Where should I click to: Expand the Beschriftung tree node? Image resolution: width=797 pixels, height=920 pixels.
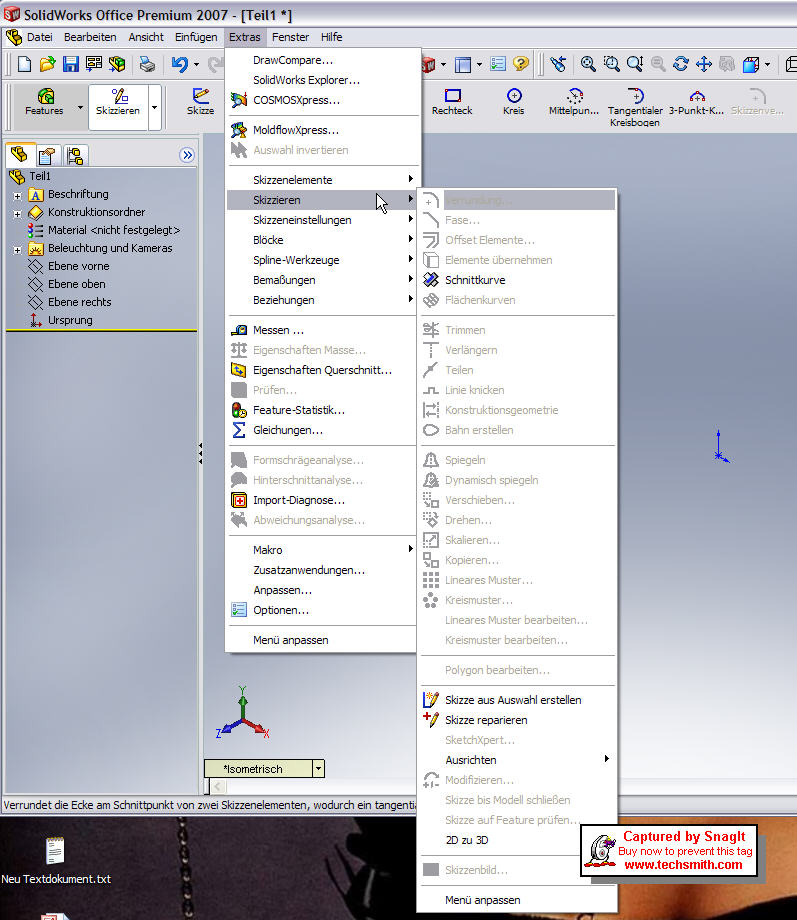(x=17, y=196)
